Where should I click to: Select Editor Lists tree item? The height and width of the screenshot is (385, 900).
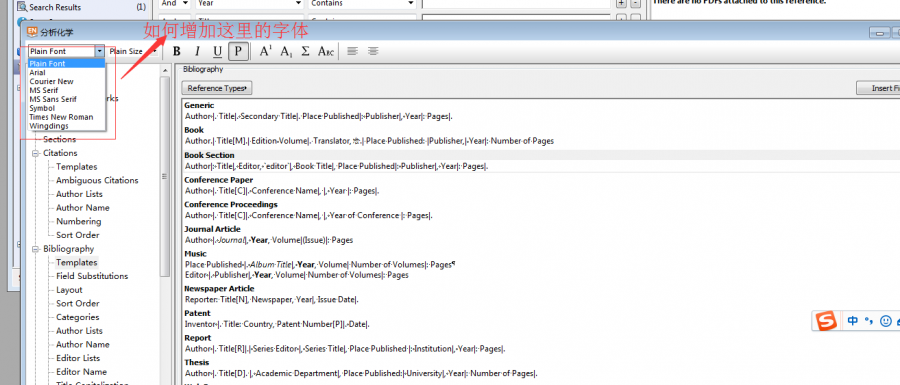[x=78, y=358]
